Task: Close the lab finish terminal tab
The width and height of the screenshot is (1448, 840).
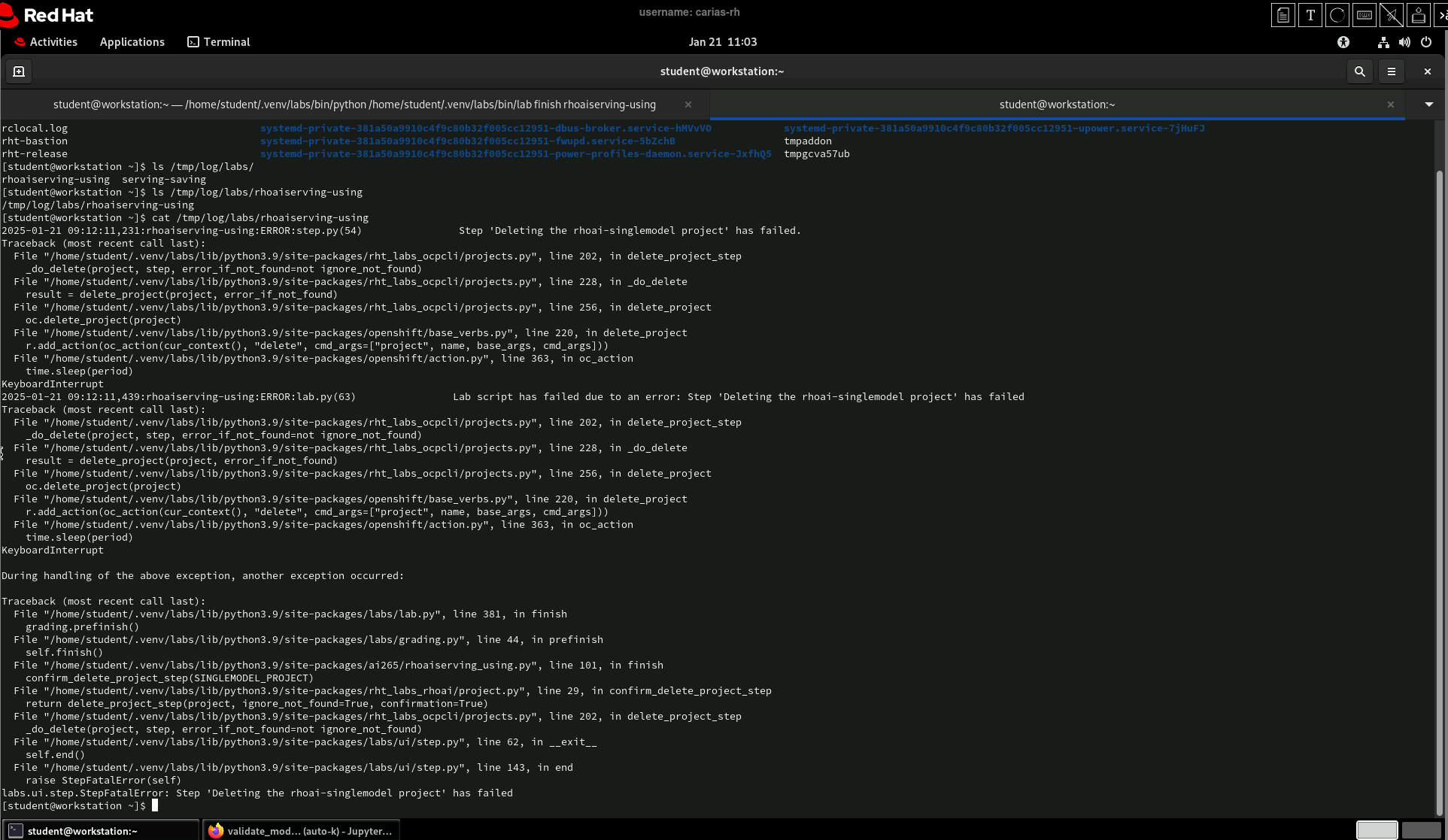Action: coord(688,105)
